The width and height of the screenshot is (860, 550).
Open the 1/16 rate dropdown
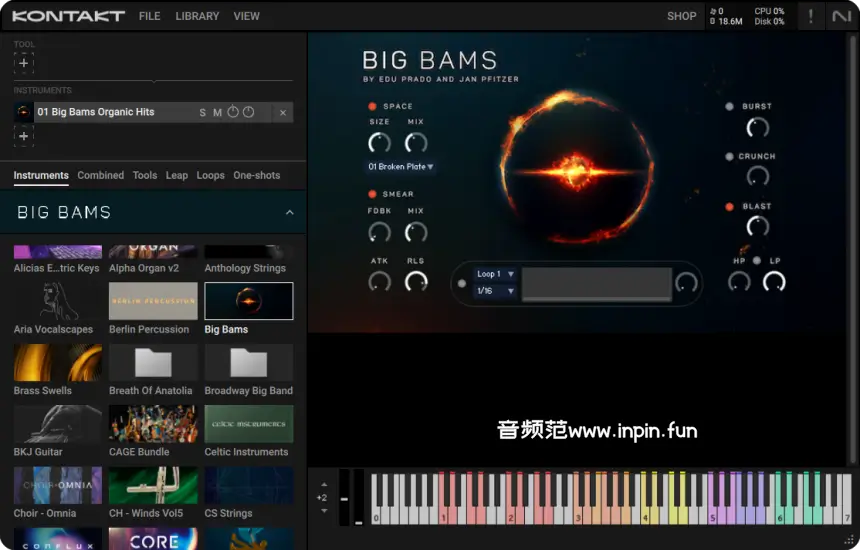point(495,291)
